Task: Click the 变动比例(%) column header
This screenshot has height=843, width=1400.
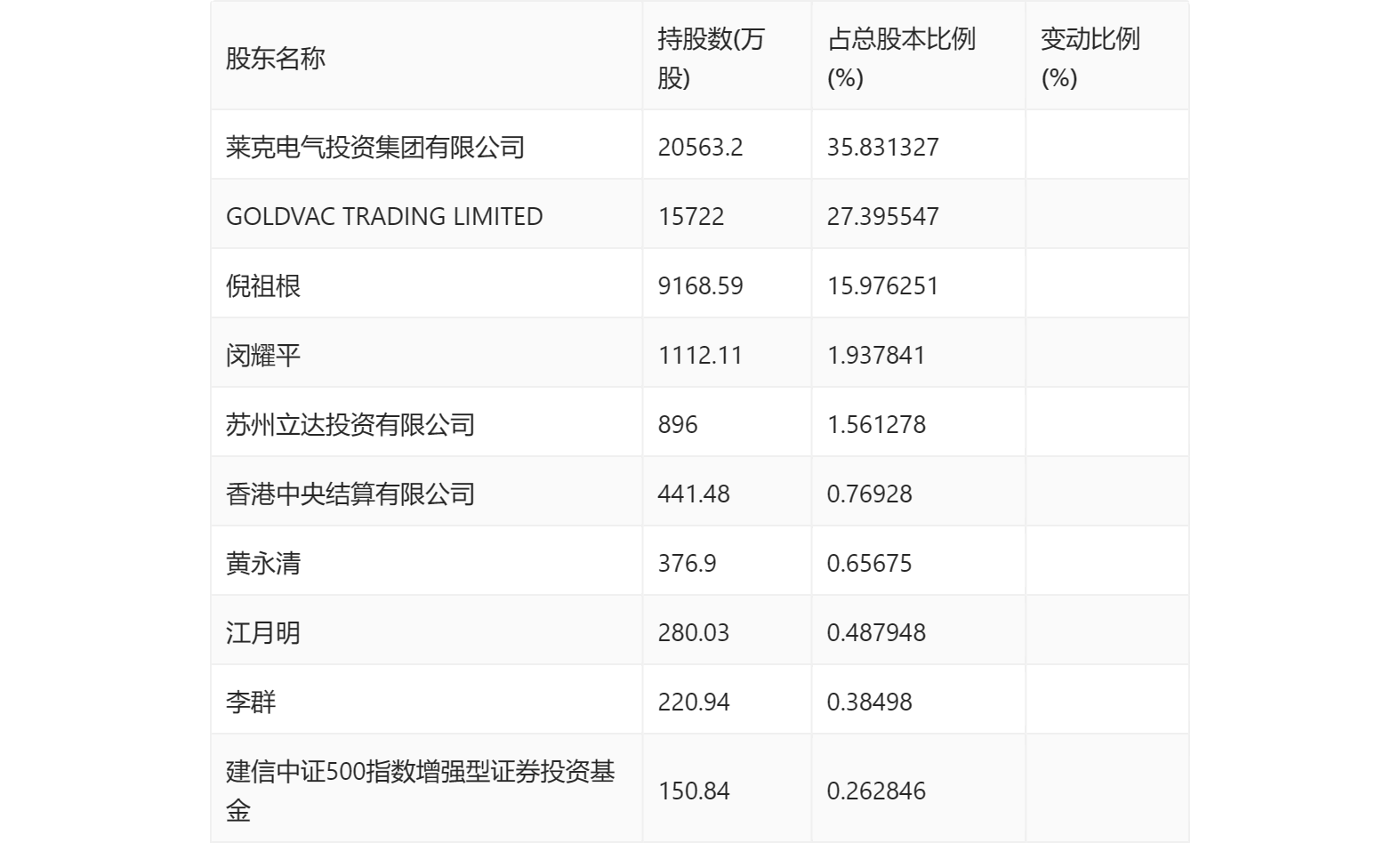Action: (1090, 59)
